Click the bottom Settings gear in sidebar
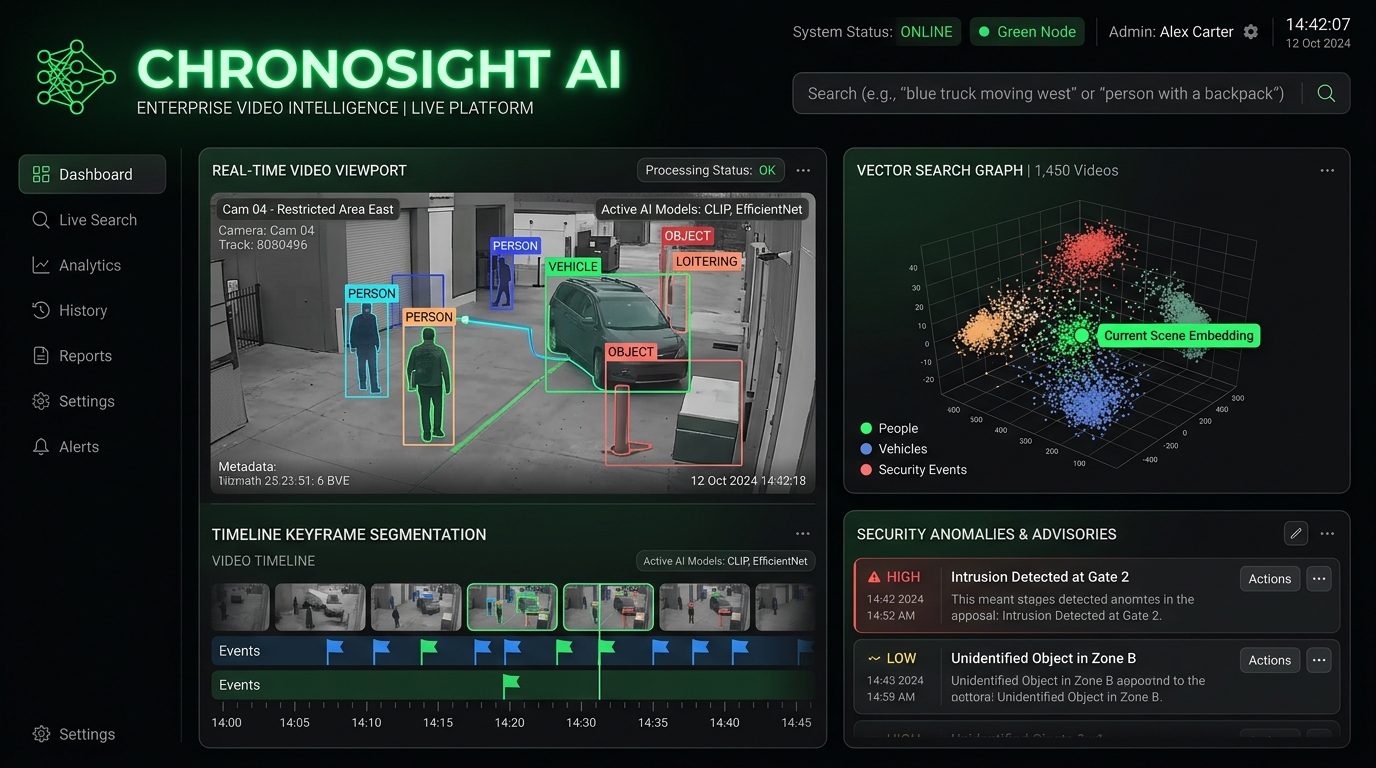Viewport: 1376px width, 768px height. tap(41, 734)
